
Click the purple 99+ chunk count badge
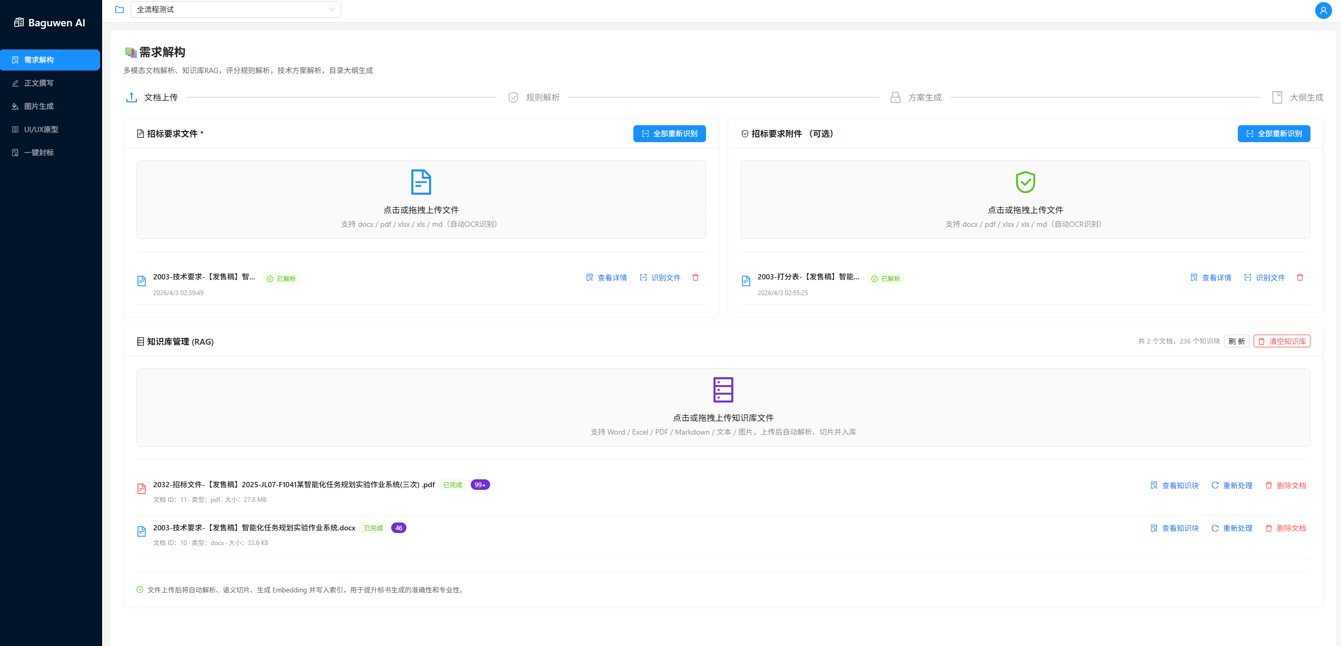pyautogui.click(x=480, y=485)
